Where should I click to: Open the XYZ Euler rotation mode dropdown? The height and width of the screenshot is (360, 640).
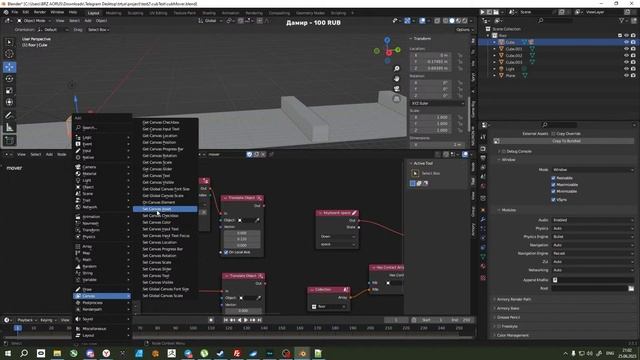click(438, 103)
